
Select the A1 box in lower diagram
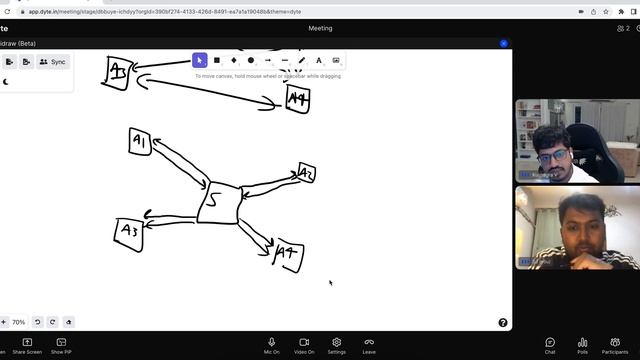140,141
